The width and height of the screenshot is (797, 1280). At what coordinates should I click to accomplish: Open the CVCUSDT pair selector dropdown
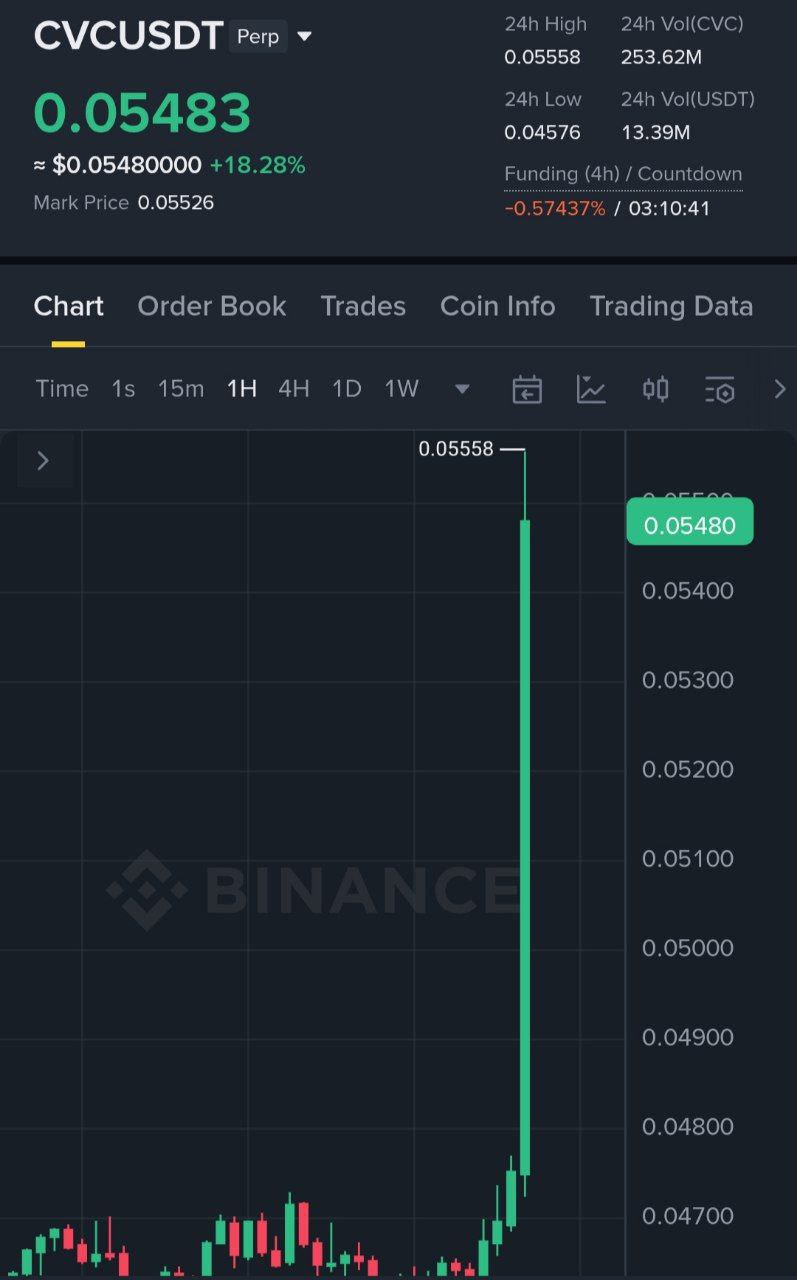click(305, 37)
